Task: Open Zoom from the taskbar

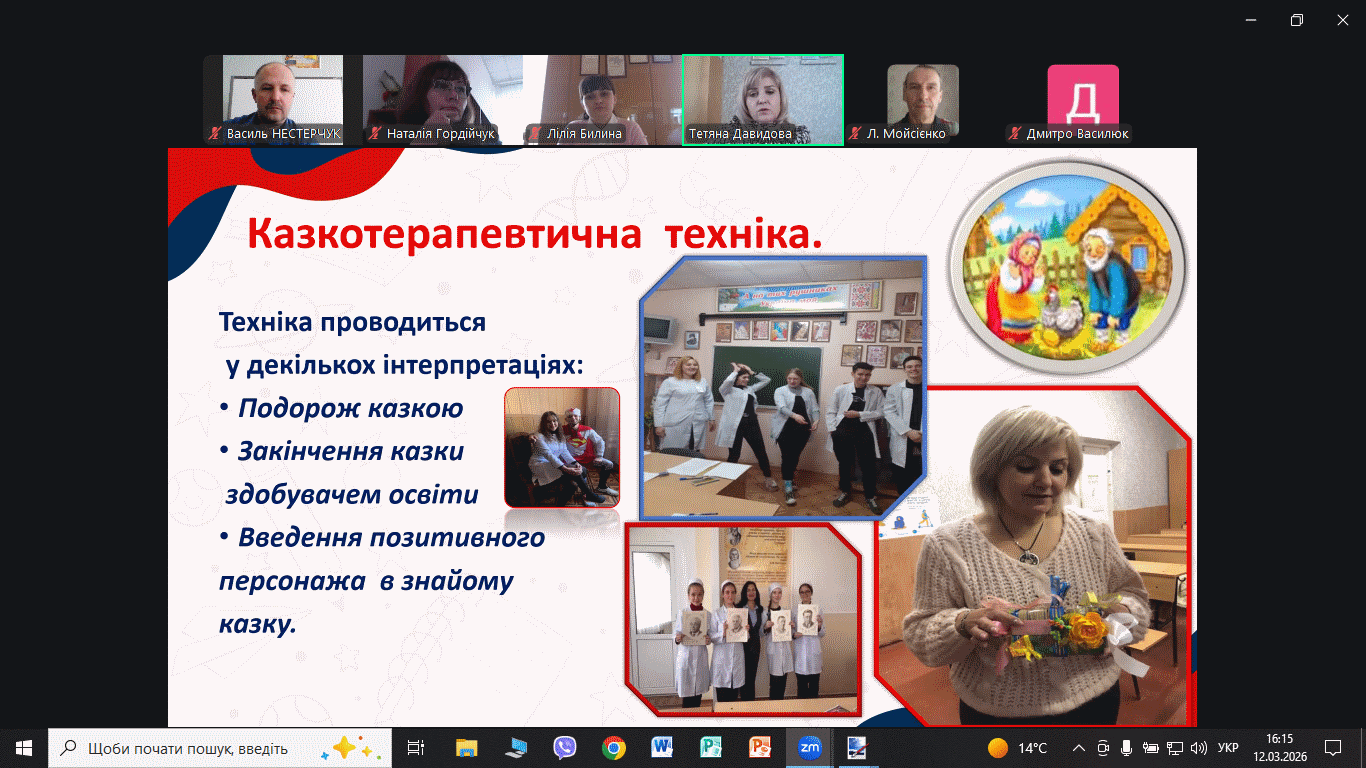Action: (809, 747)
